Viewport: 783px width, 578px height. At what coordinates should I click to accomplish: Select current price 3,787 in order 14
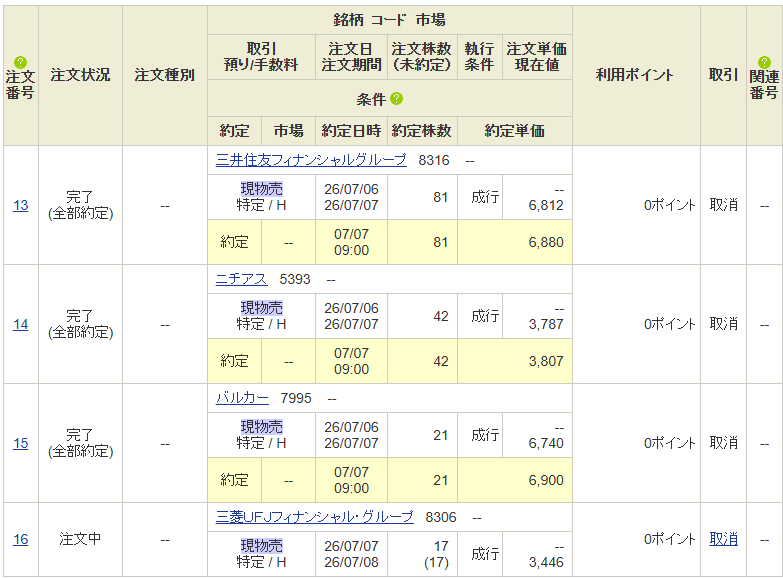coord(546,324)
